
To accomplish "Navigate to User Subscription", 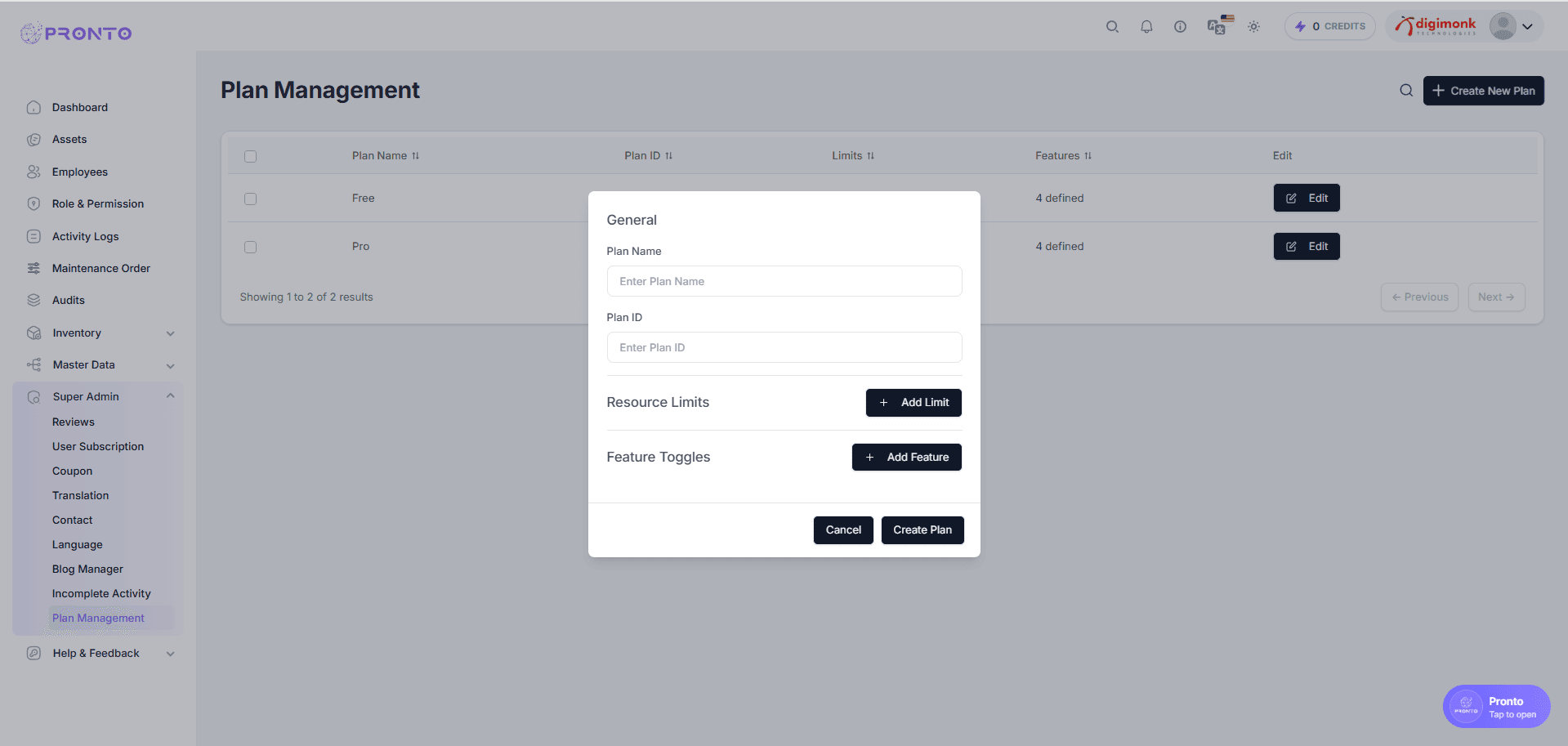I will coord(97,446).
